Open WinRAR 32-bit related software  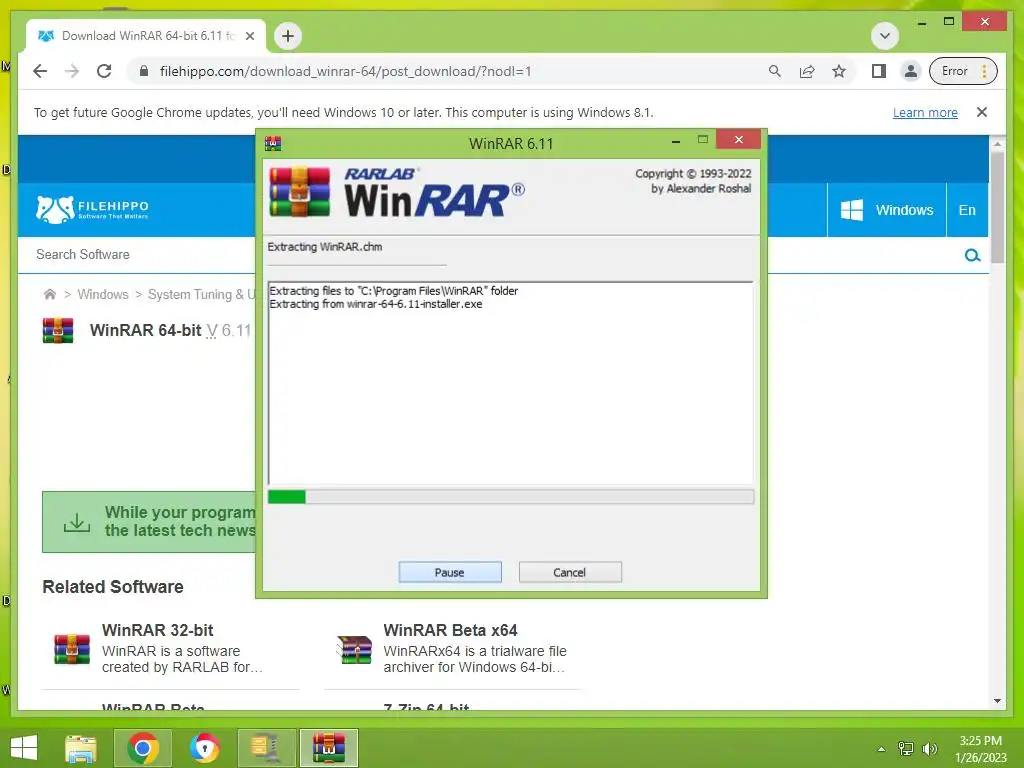pos(157,630)
